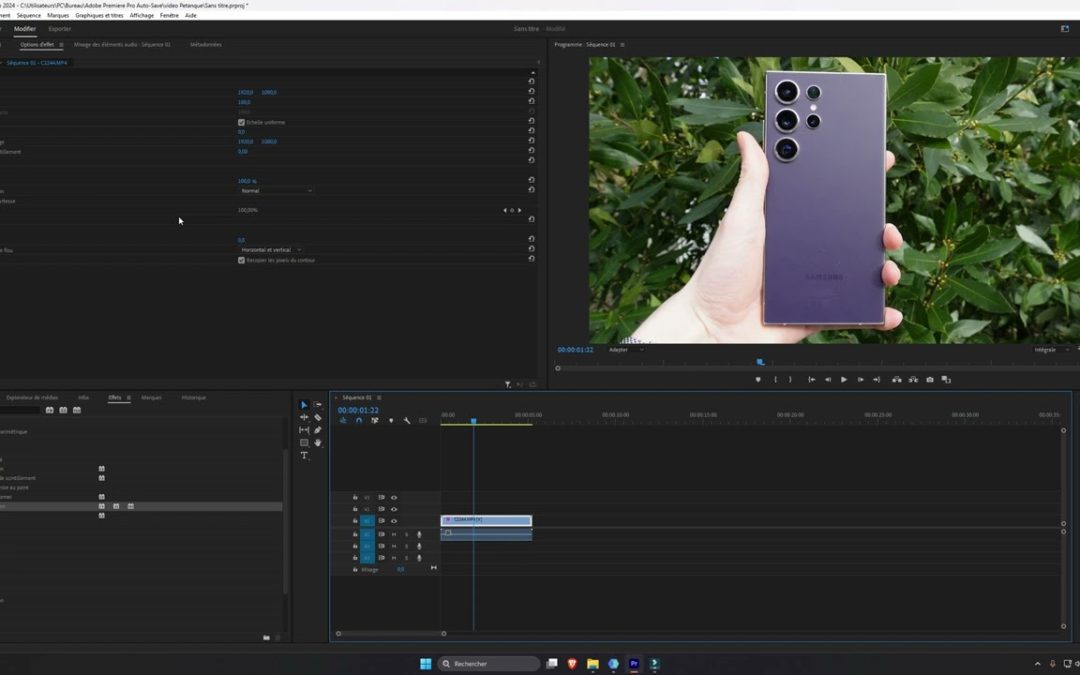
Task: Select the Rectangle shape tool
Action: (304, 443)
